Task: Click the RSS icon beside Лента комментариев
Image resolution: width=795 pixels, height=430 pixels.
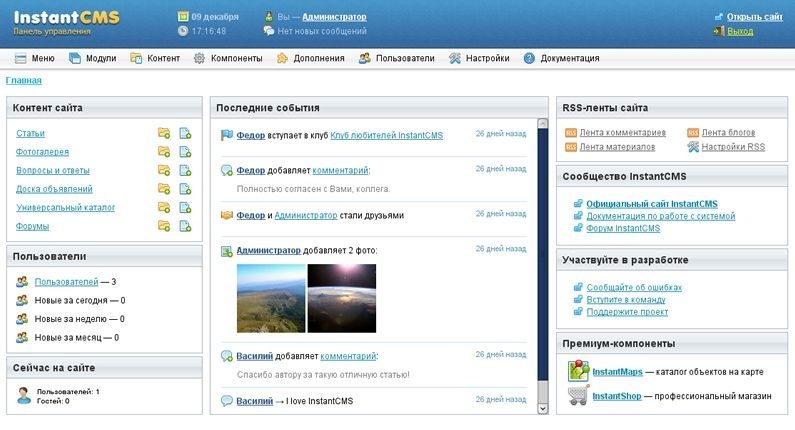Action: (x=571, y=133)
